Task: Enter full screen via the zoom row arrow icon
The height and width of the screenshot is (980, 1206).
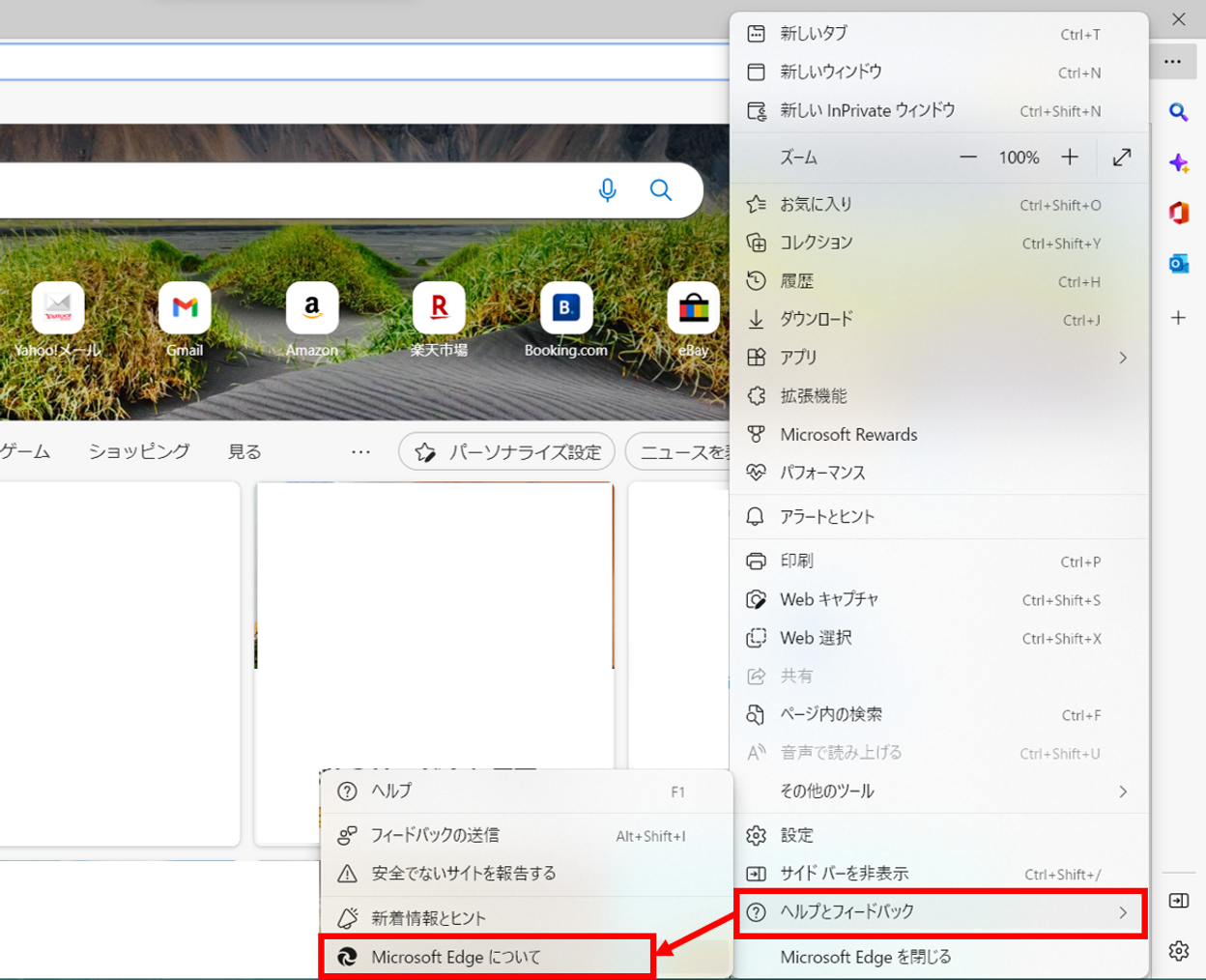Action: pyautogui.click(x=1122, y=158)
